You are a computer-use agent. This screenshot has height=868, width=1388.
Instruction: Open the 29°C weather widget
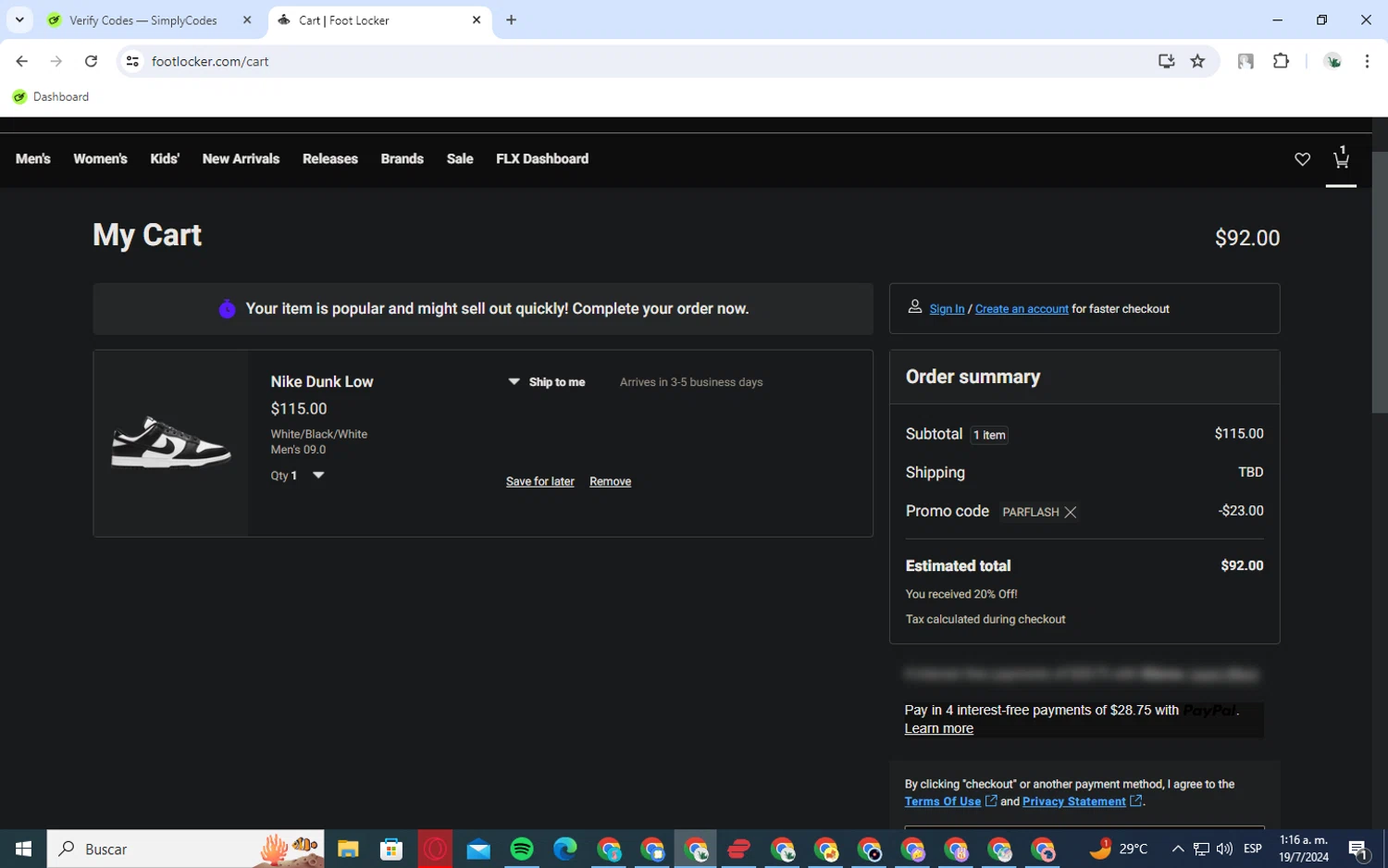point(1118,849)
